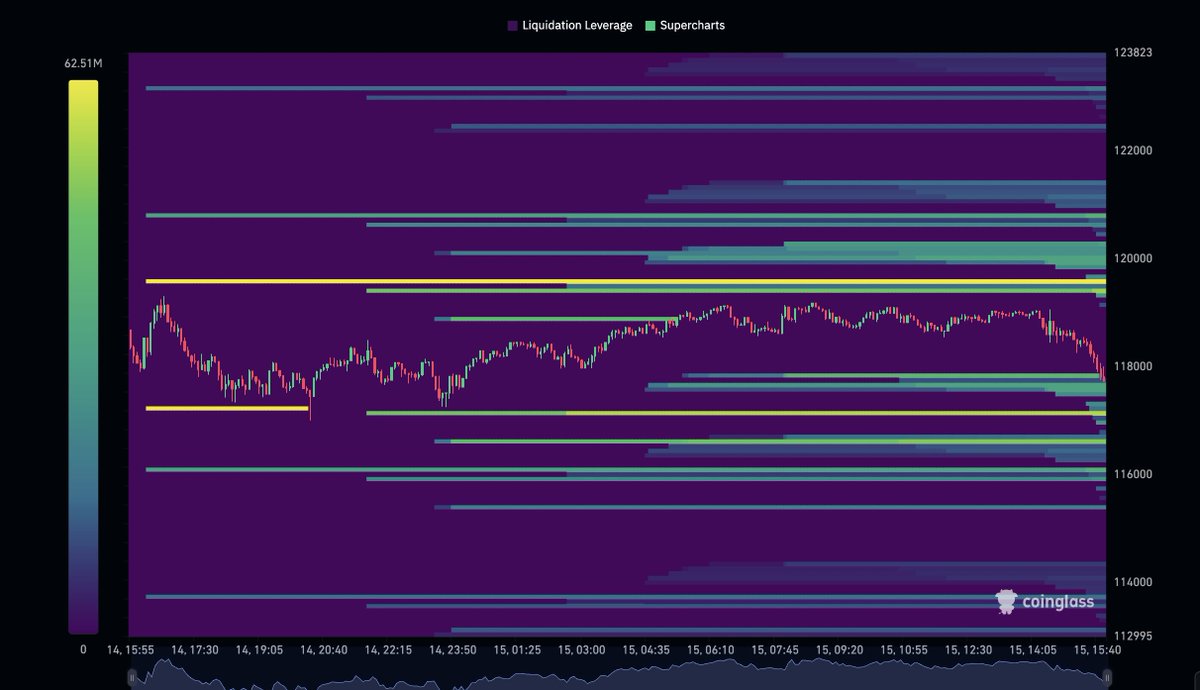Screen dimensions: 1200x690
Task: Click the green Supercharts legend swatch
Action: coord(650,25)
